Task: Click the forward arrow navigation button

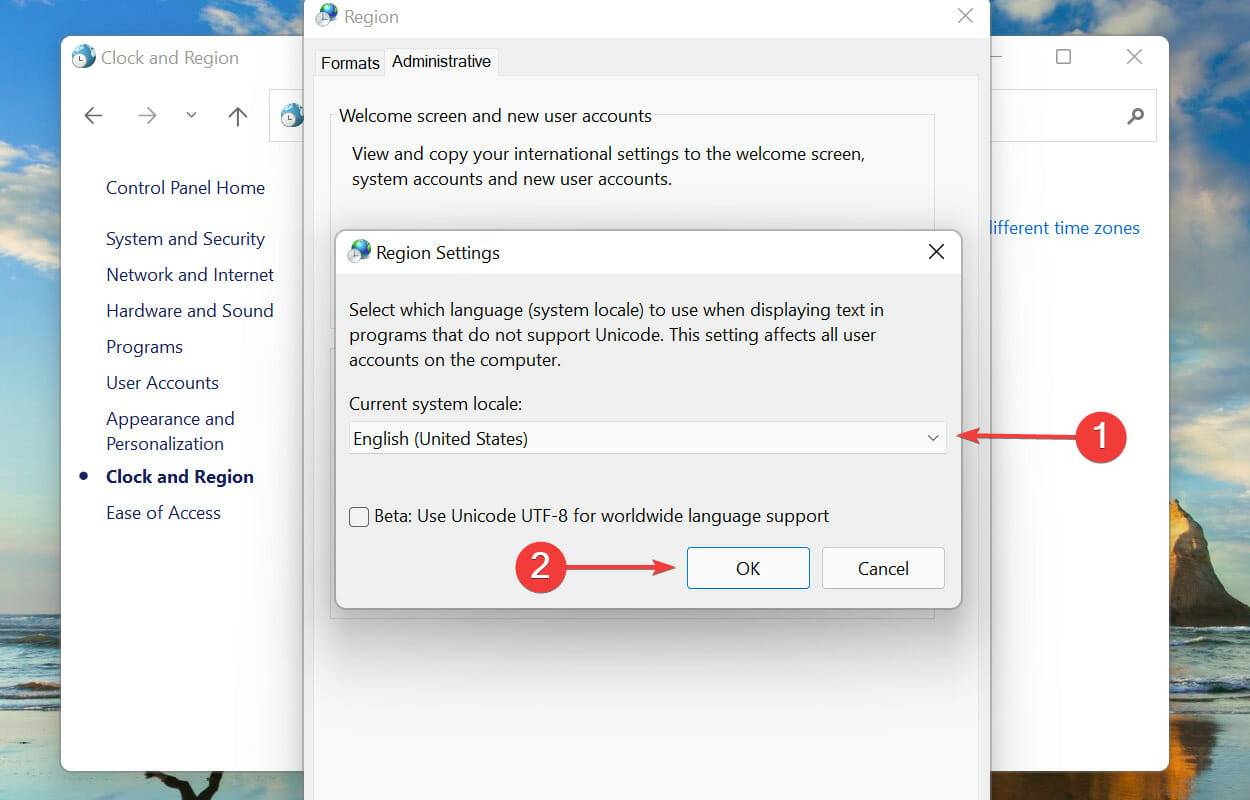Action: [147, 116]
